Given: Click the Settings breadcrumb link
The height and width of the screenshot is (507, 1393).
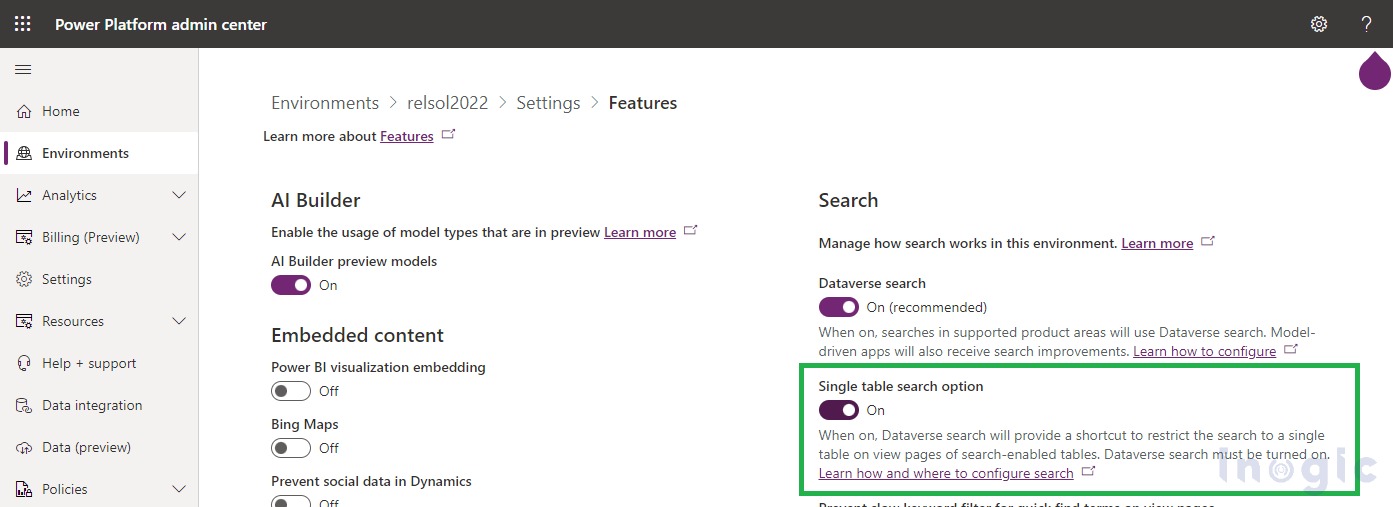Looking at the screenshot, I should pos(548,103).
